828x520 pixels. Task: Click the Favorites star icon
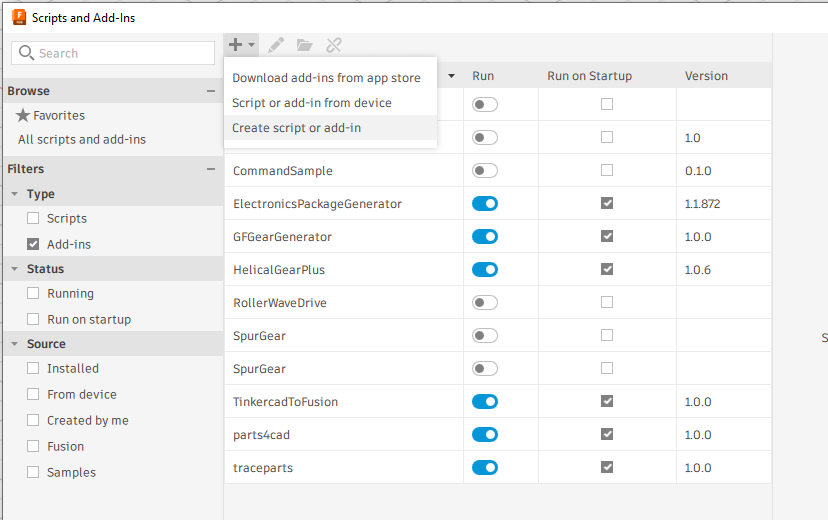[24, 115]
